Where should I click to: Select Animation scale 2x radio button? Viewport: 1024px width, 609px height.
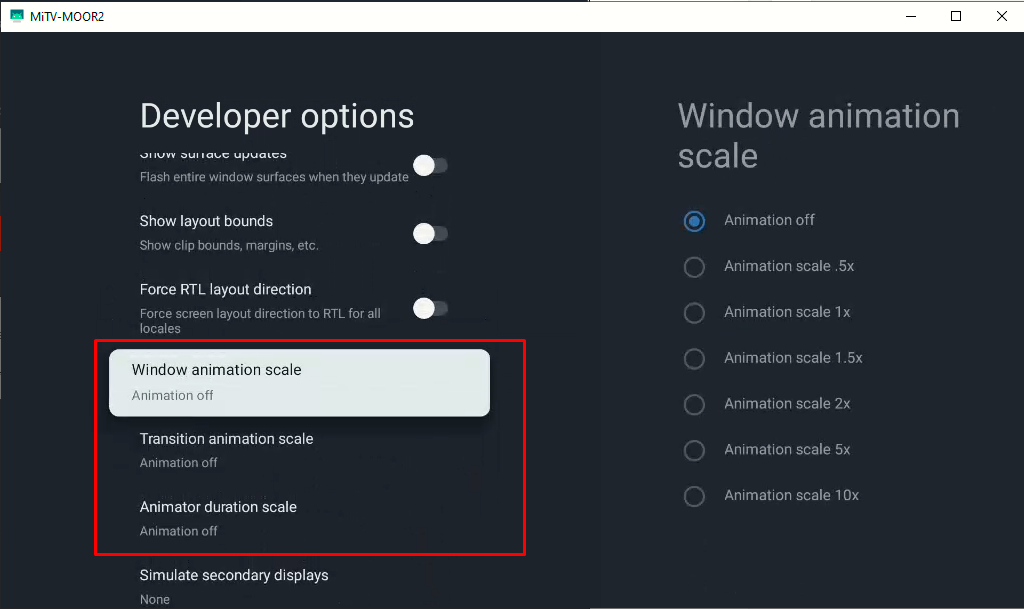[694, 405]
